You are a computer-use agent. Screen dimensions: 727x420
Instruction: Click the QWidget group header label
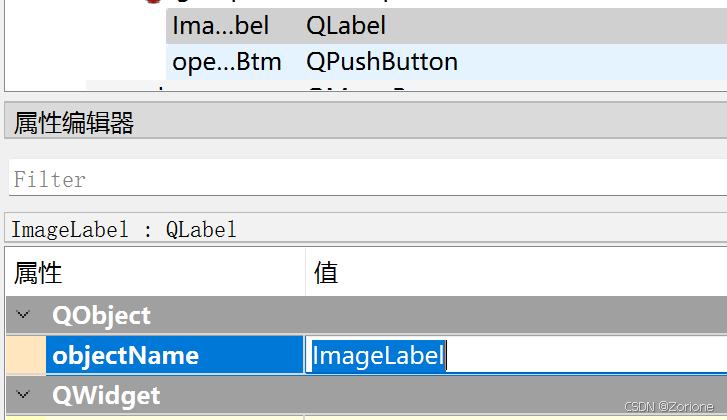pyautogui.click(x=105, y=396)
